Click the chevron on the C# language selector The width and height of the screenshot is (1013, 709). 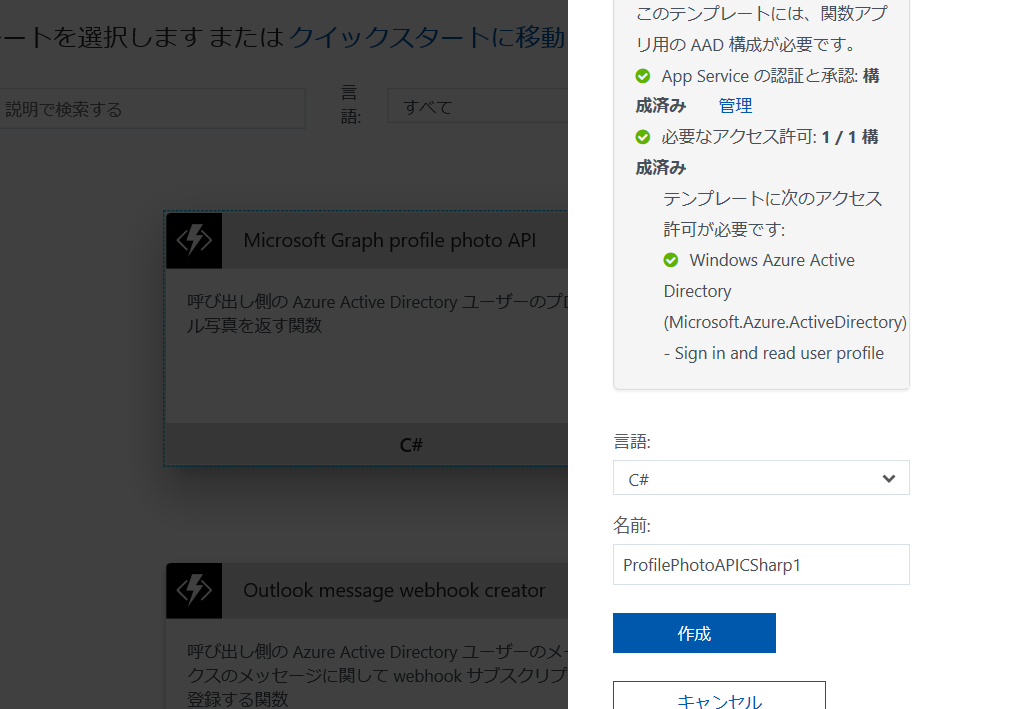888,477
